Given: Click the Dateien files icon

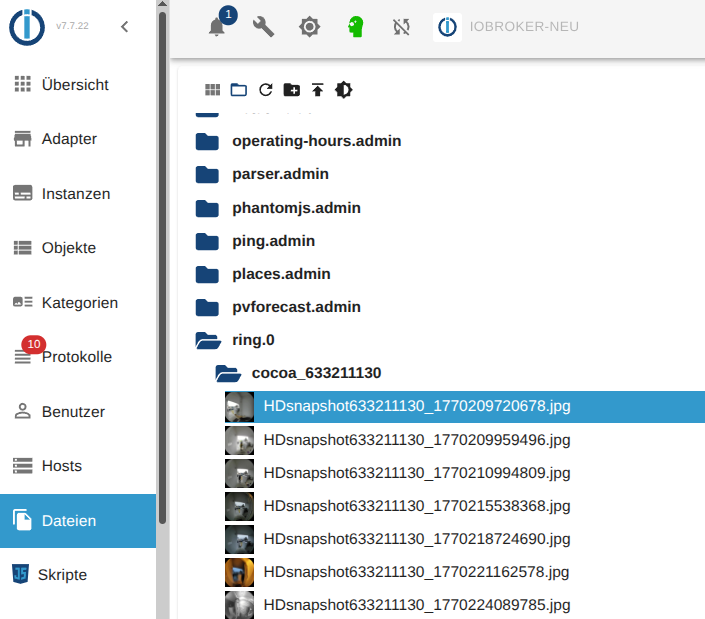Looking at the screenshot, I should [22, 520].
